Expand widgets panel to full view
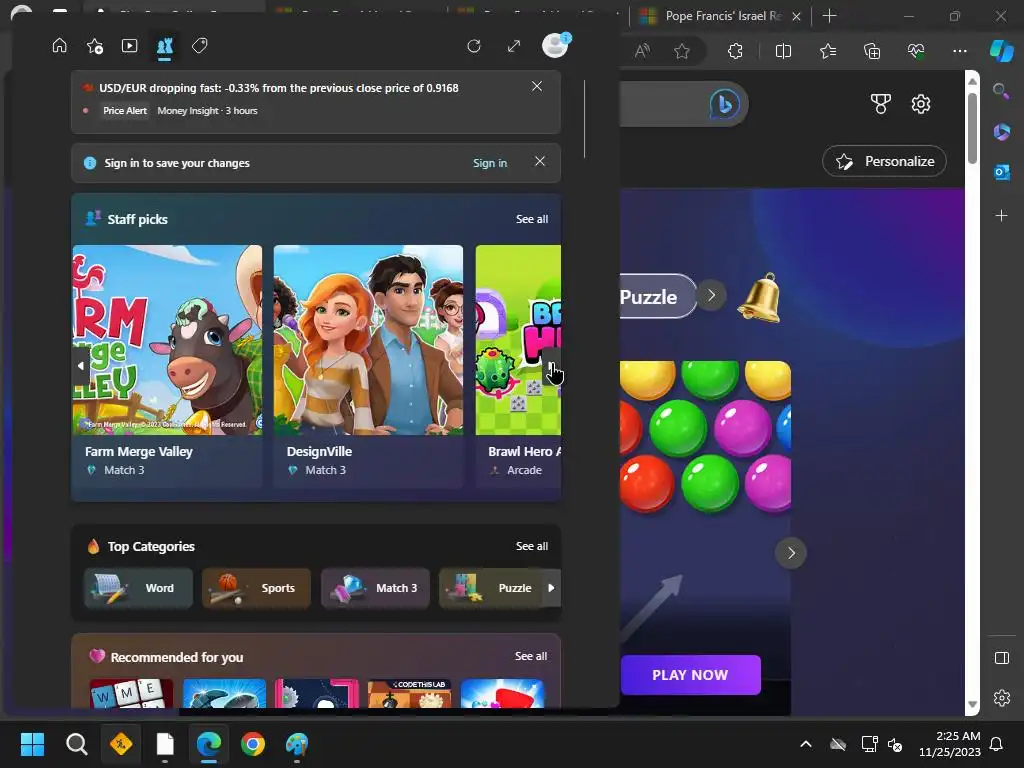The width and height of the screenshot is (1024, 768). (x=514, y=46)
